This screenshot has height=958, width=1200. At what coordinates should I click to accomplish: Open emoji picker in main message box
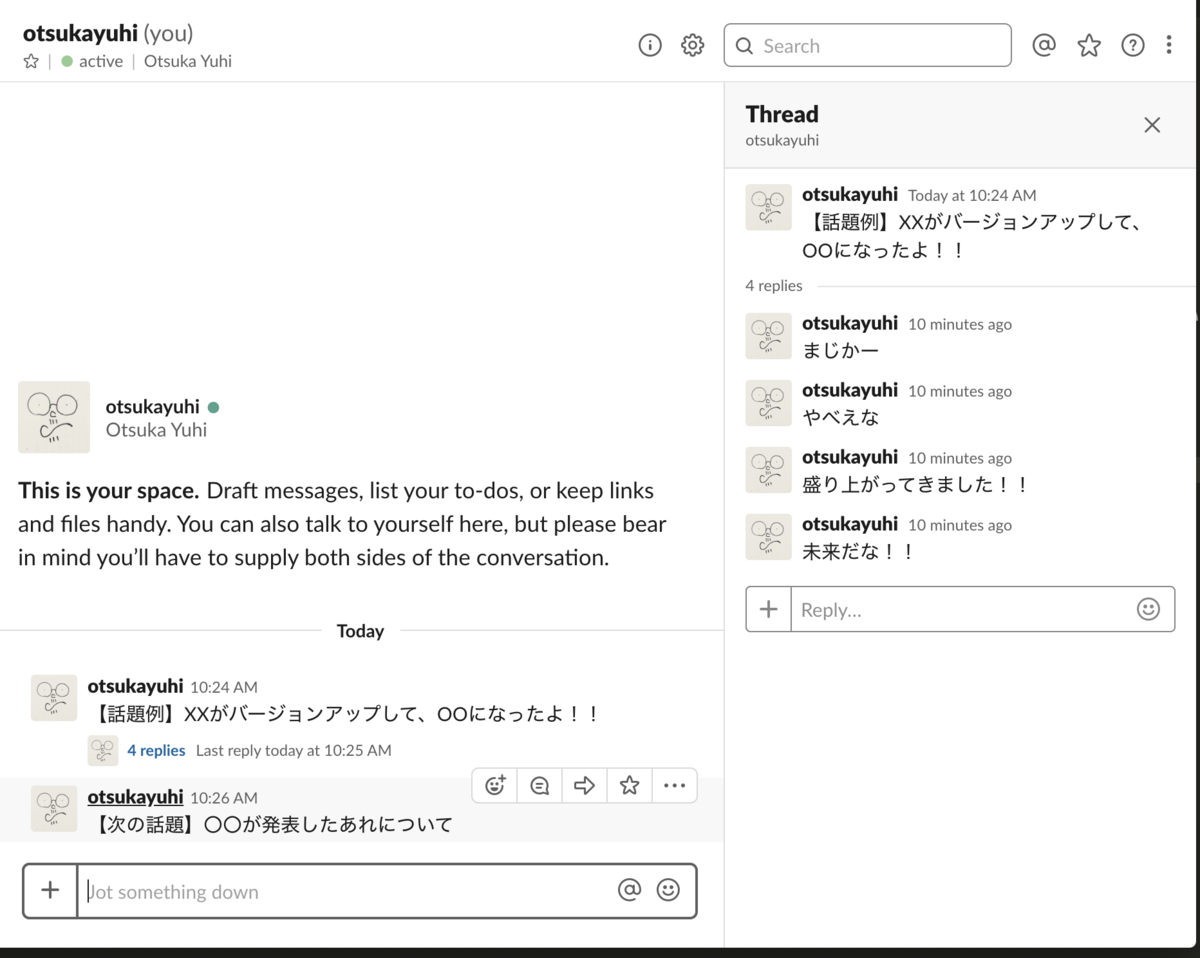coord(668,890)
